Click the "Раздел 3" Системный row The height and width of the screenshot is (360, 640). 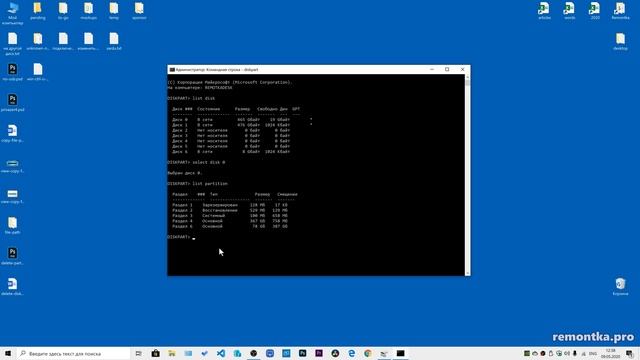point(230,216)
